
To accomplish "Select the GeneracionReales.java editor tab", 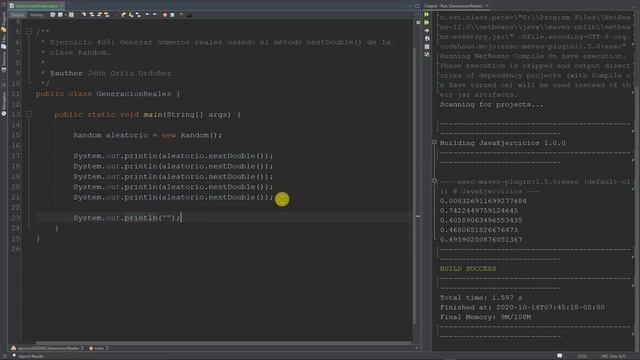I will [36, 6].
